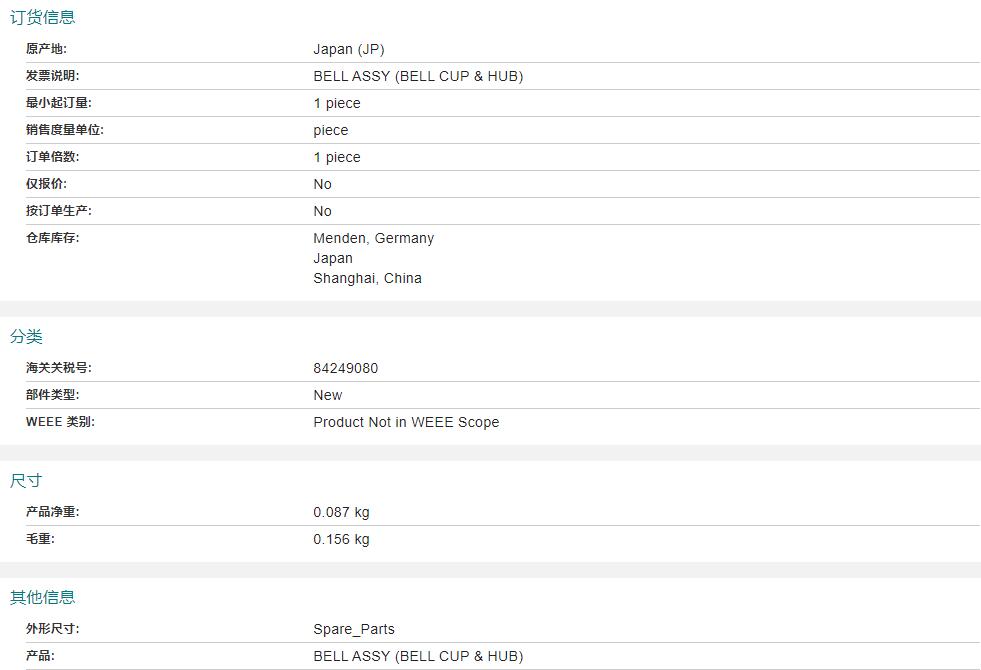Click the gross weight 0.156 kg value
The height and width of the screenshot is (670, 981).
point(341,539)
